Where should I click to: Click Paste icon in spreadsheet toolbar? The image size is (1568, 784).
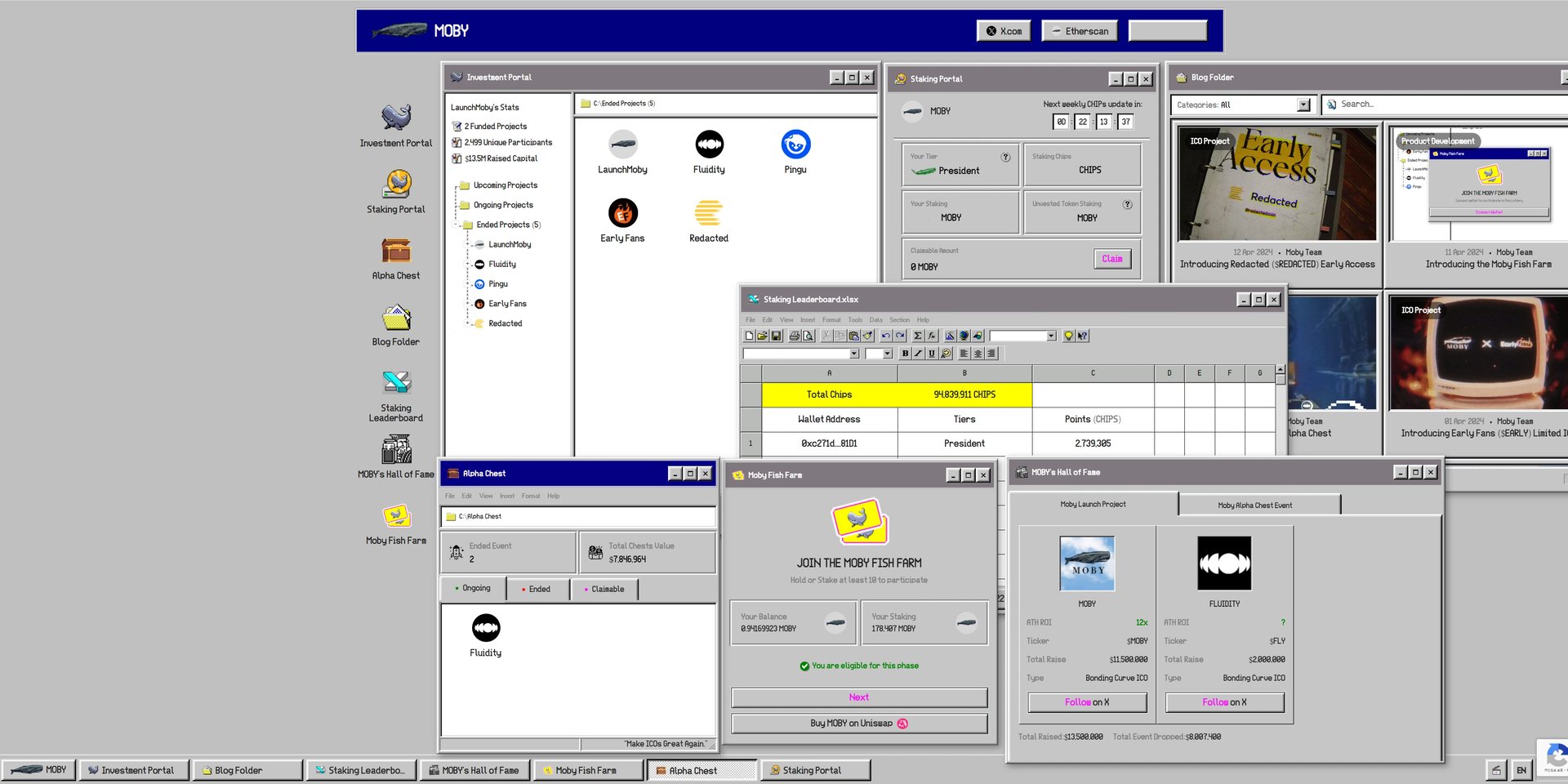tap(853, 336)
